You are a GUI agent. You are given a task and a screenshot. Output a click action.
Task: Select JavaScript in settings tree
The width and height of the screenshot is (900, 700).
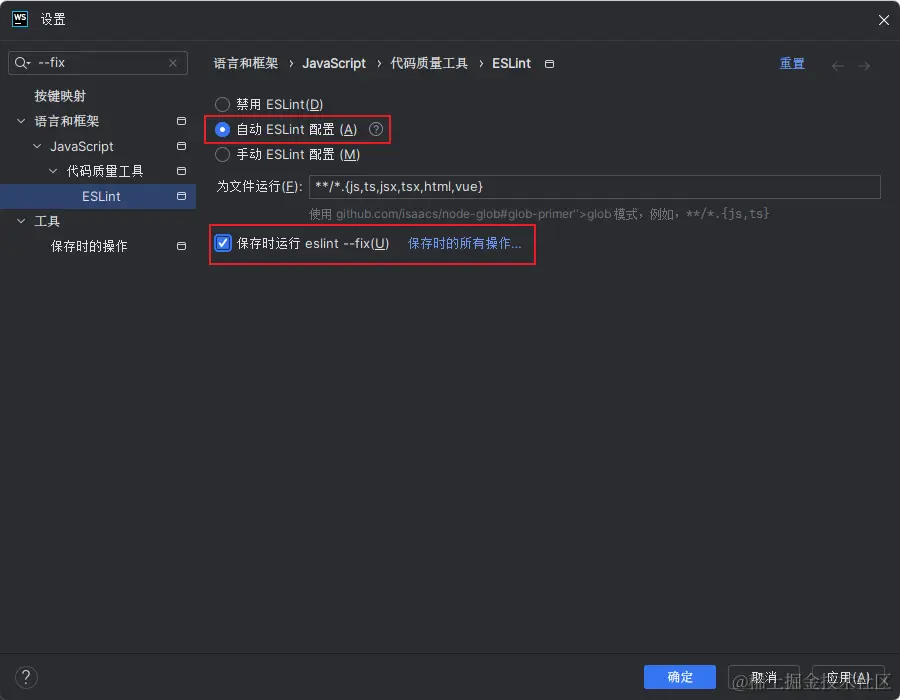click(x=82, y=146)
